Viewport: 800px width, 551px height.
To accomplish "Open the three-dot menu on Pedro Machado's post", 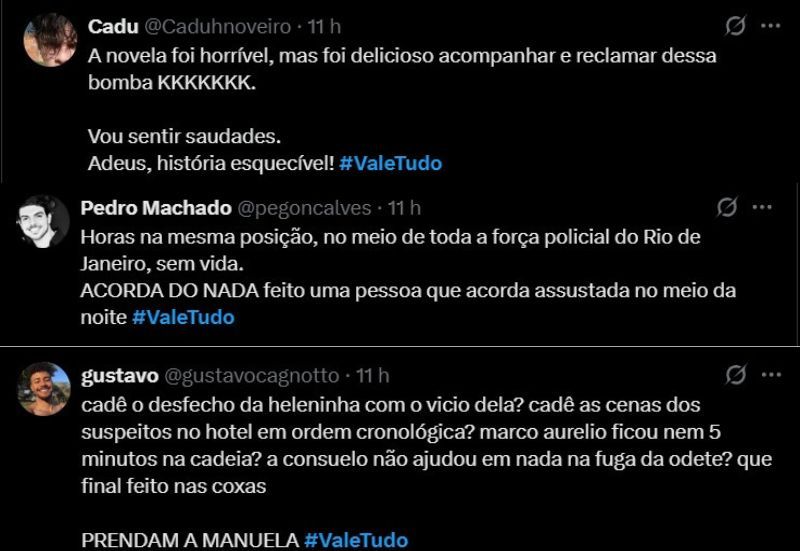I will [x=762, y=207].
